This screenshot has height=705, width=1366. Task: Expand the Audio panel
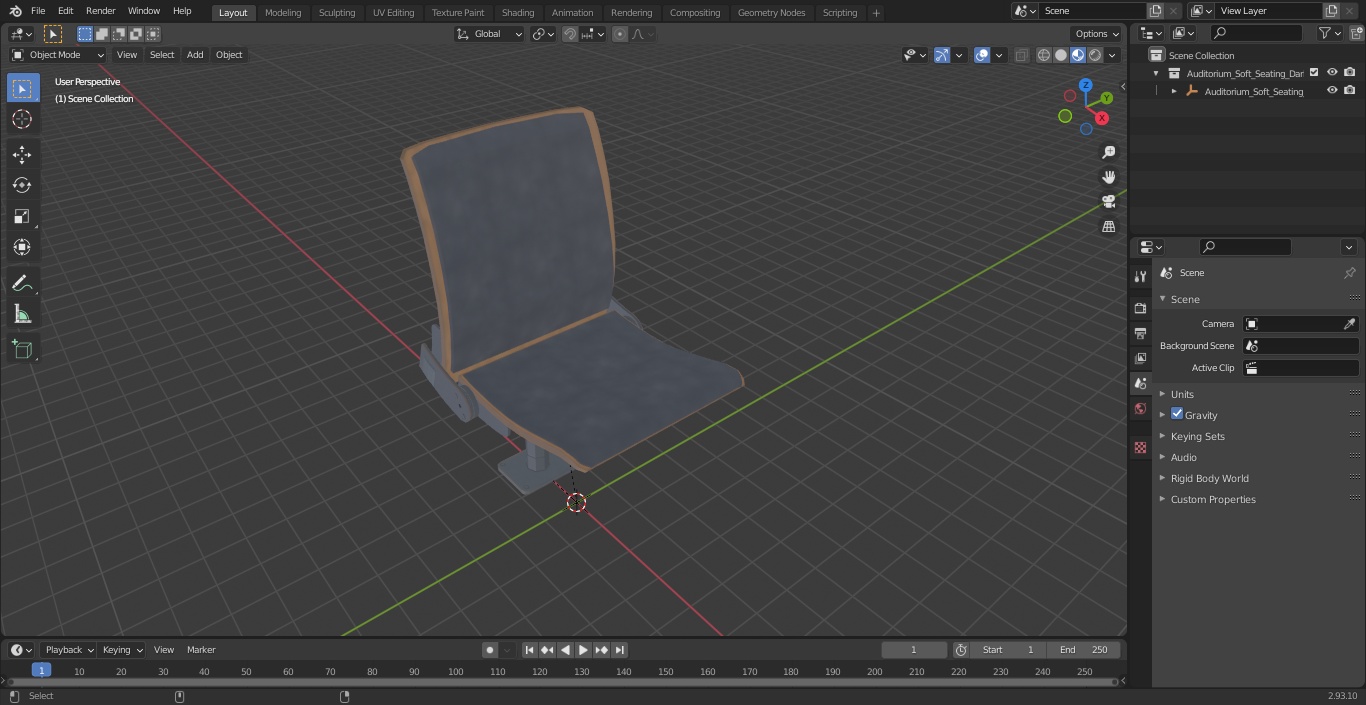[x=1183, y=457]
